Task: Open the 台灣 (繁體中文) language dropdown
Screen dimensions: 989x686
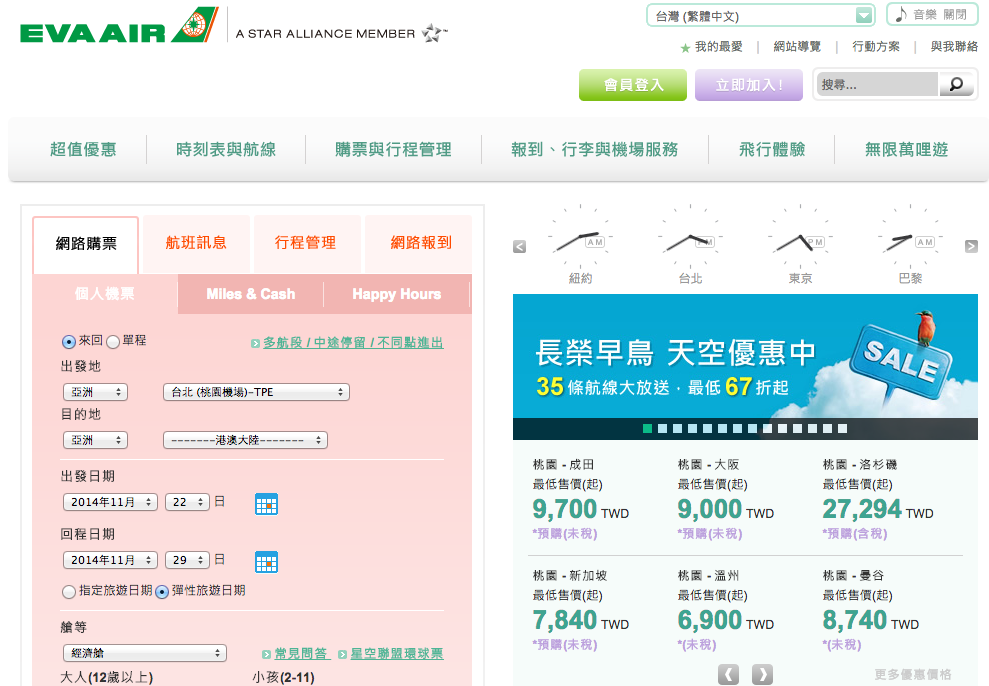Action: [x=761, y=16]
